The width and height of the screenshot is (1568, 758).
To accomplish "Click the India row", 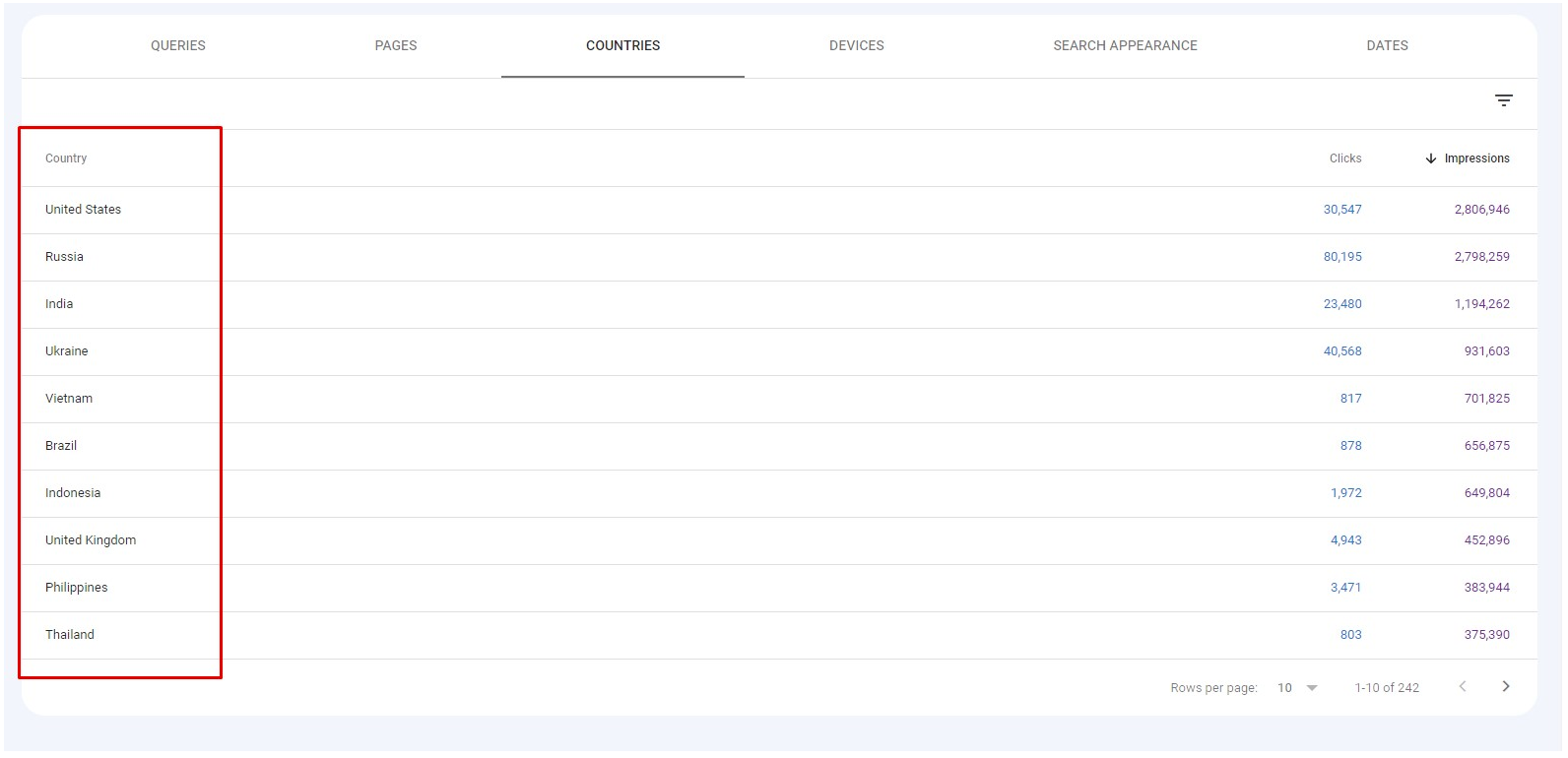I will pyautogui.click(x=59, y=304).
